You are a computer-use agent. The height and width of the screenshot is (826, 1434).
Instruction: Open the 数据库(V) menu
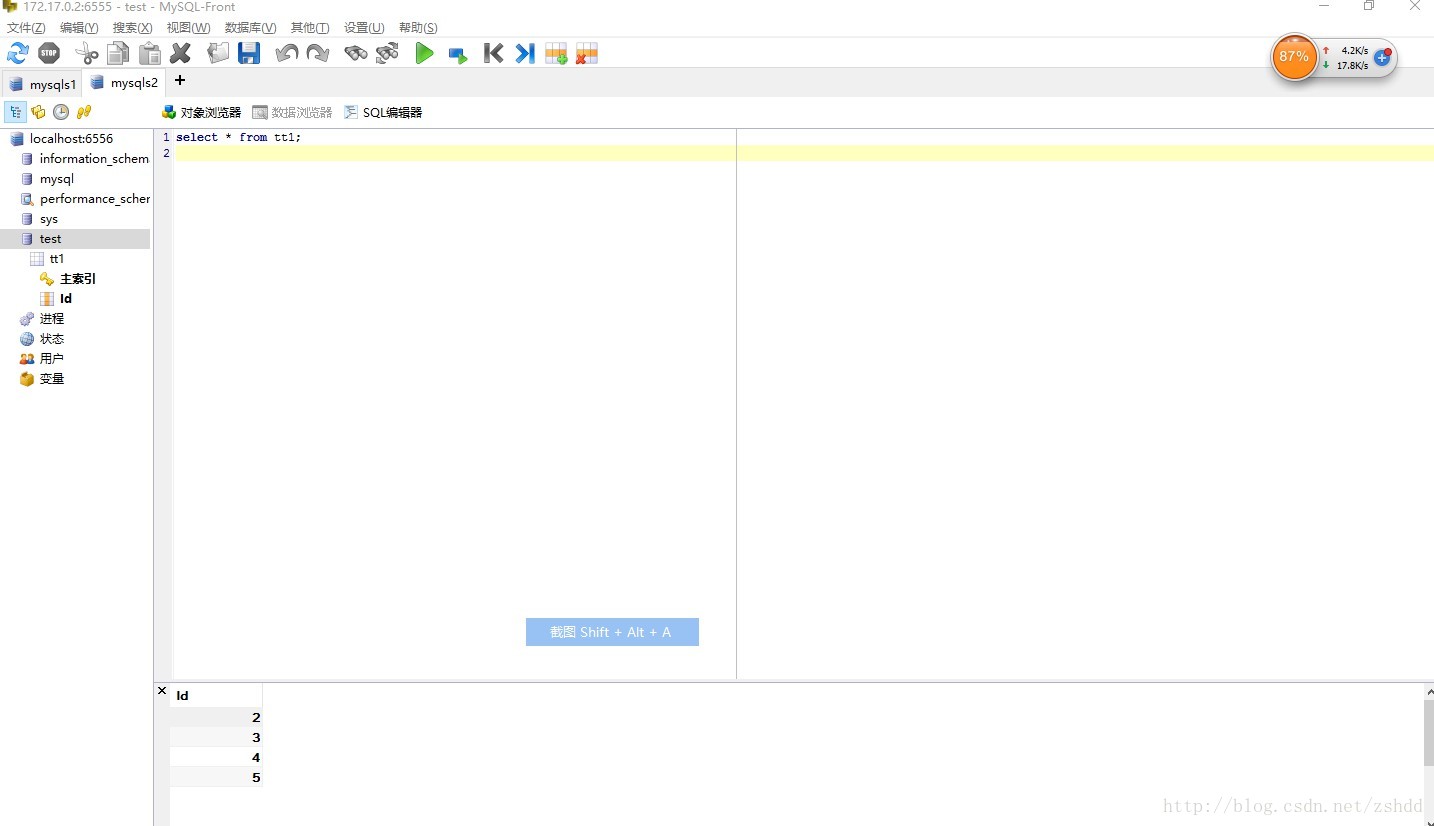point(250,27)
